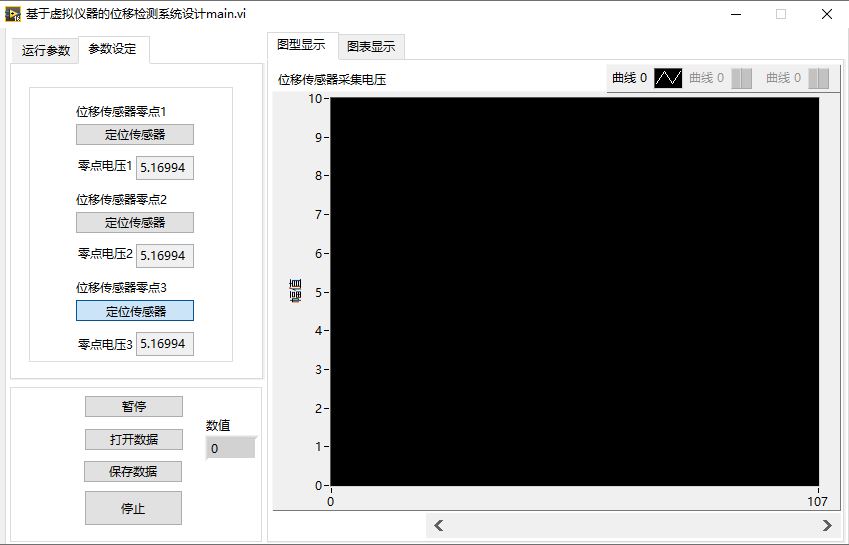
Task: Click 定位传感器 under 位移传感器零点2
Action: [135, 222]
